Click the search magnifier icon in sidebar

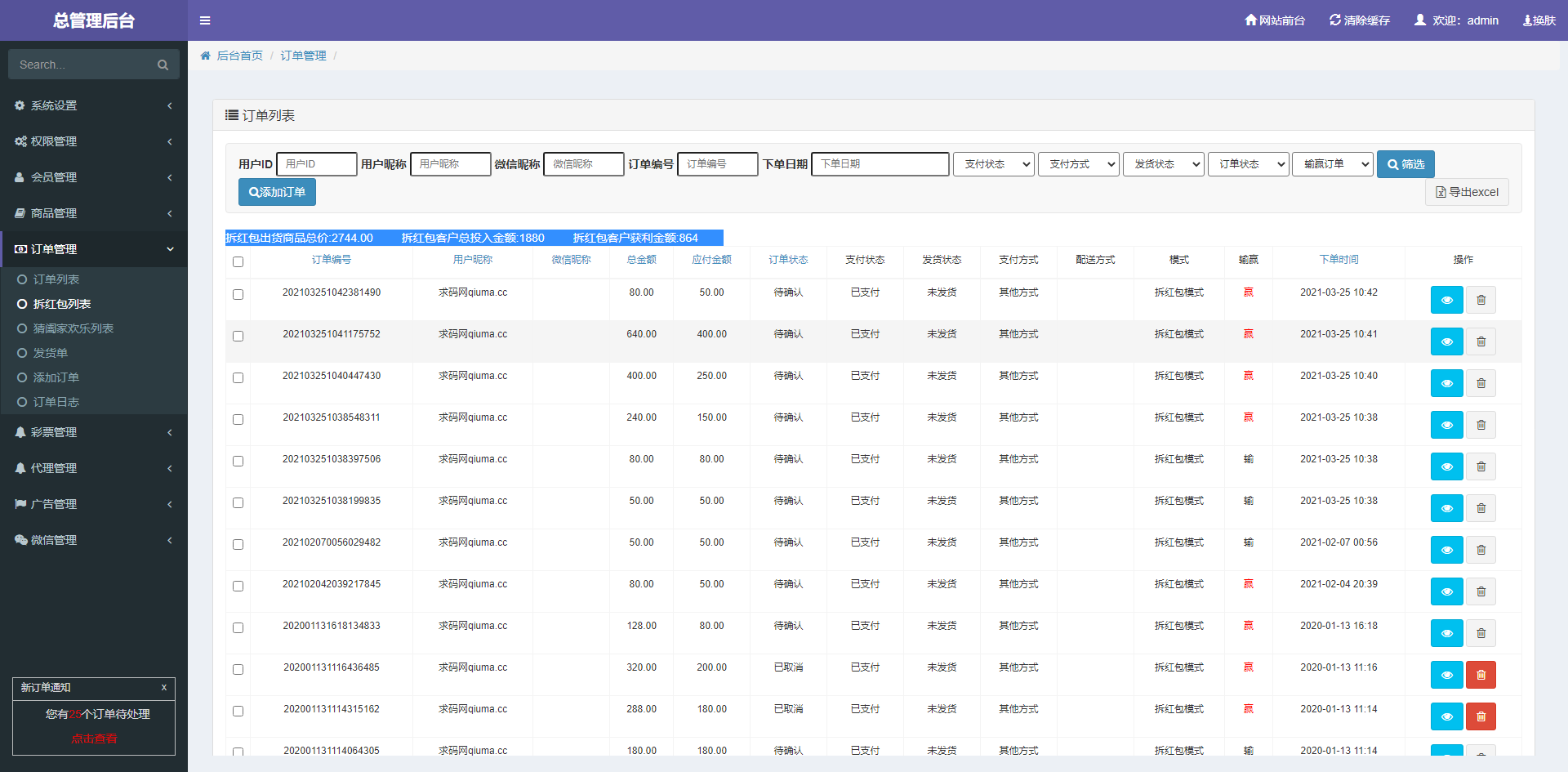click(x=163, y=65)
